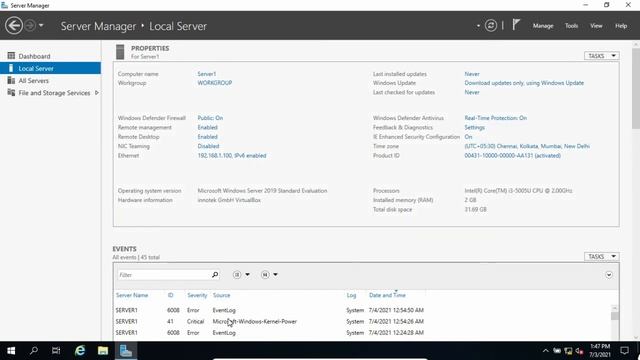
Task: Click Feedback & Diagnostics Settings link
Action: (474, 127)
